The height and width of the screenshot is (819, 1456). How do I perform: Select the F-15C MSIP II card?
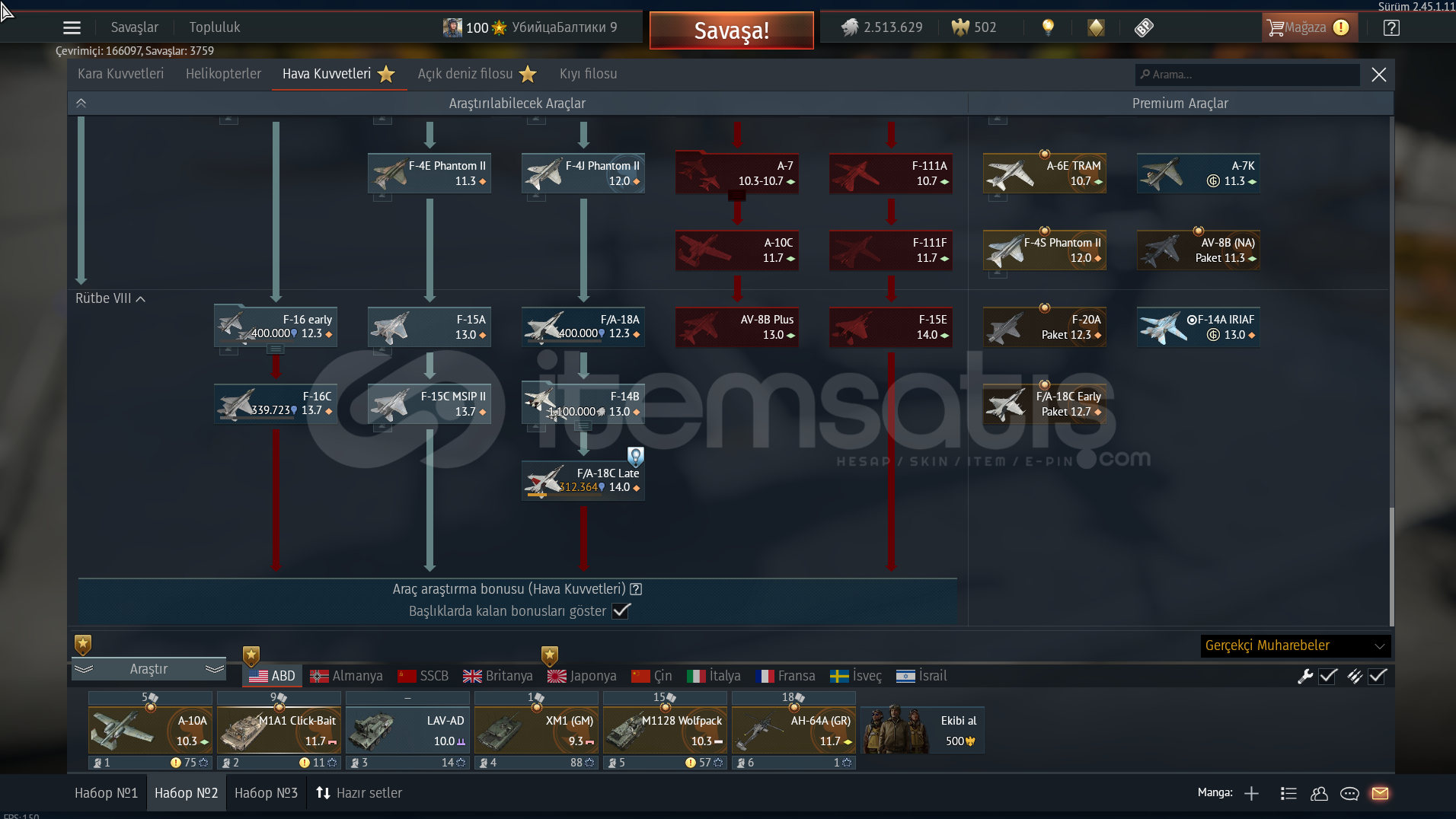429,404
